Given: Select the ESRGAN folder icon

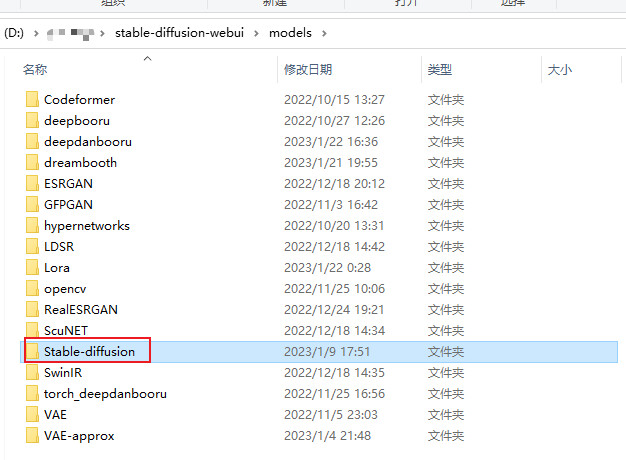Looking at the screenshot, I should 32,184.
